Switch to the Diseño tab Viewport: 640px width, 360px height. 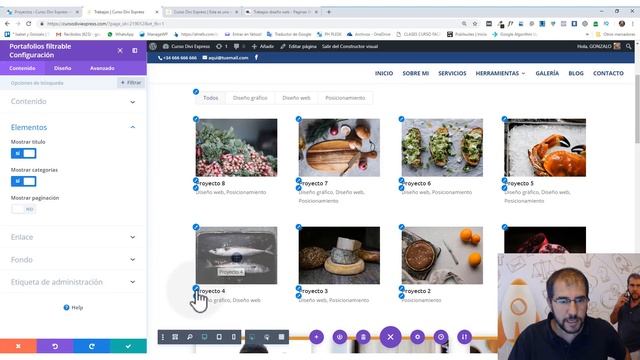pyautogui.click(x=62, y=68)
